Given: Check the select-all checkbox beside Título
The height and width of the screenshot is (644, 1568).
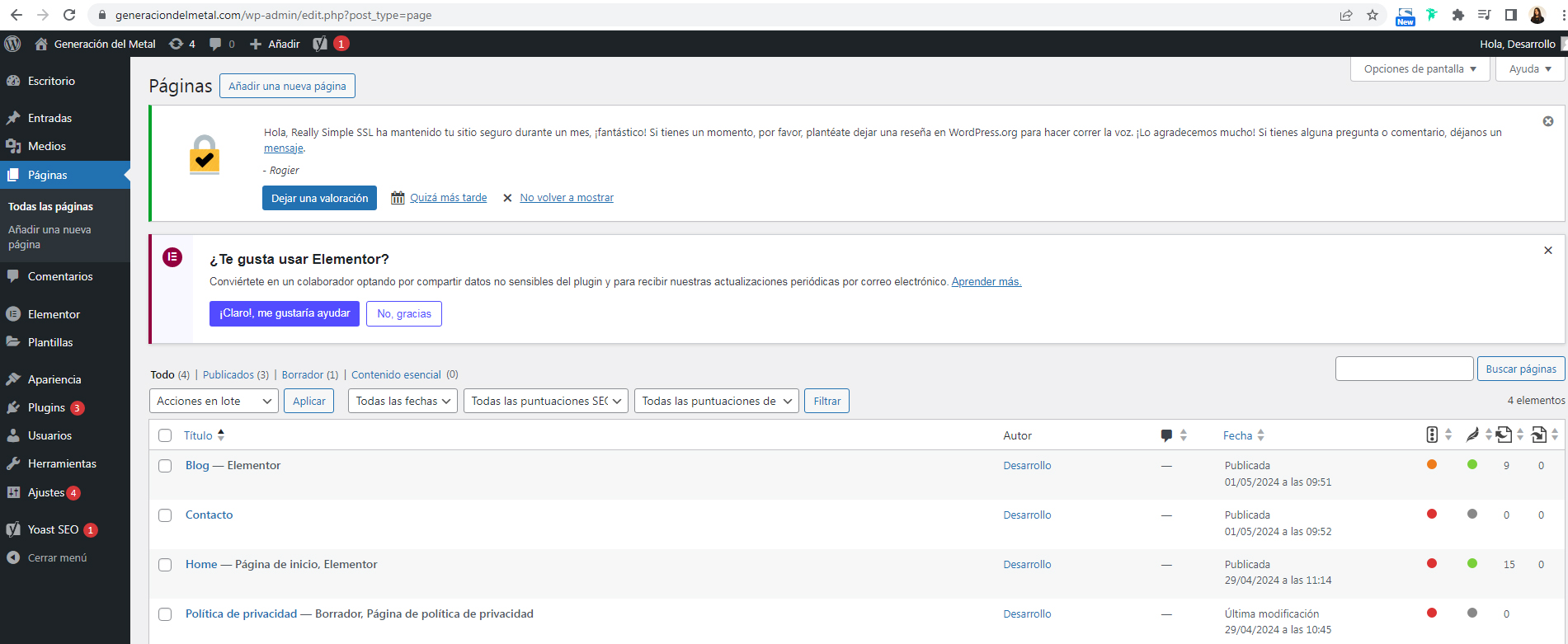Looking at the screenshot, I should (165, 435).
